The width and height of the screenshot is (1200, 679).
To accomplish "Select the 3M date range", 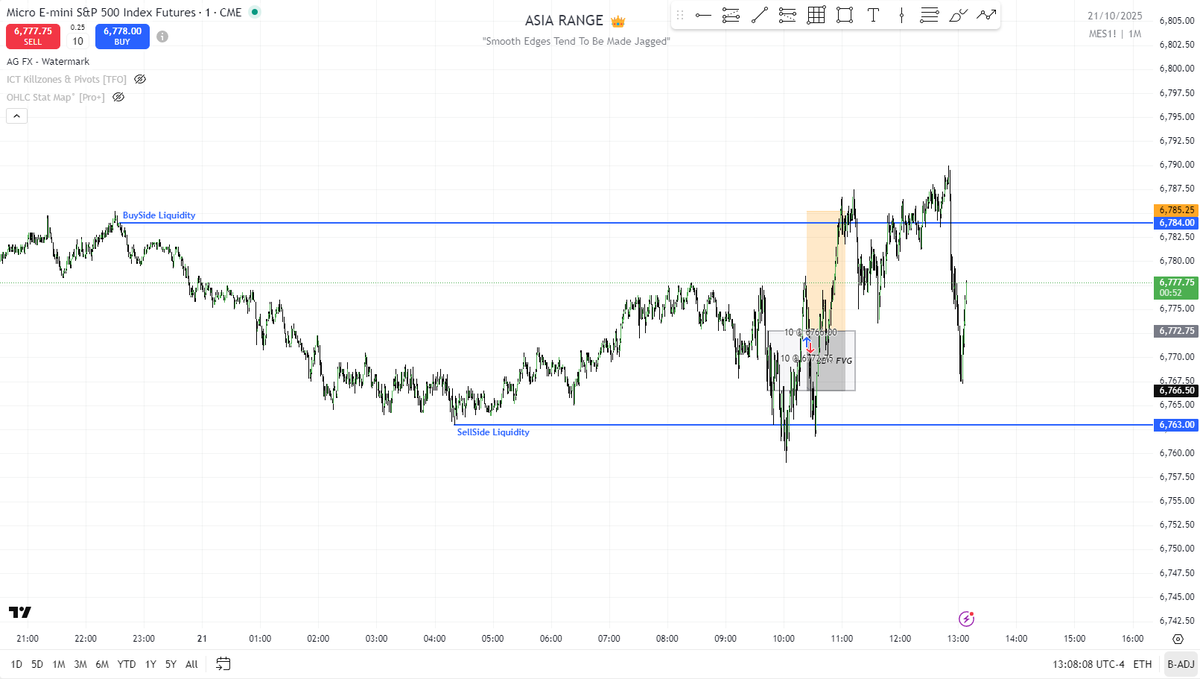I will coord(80,663).
